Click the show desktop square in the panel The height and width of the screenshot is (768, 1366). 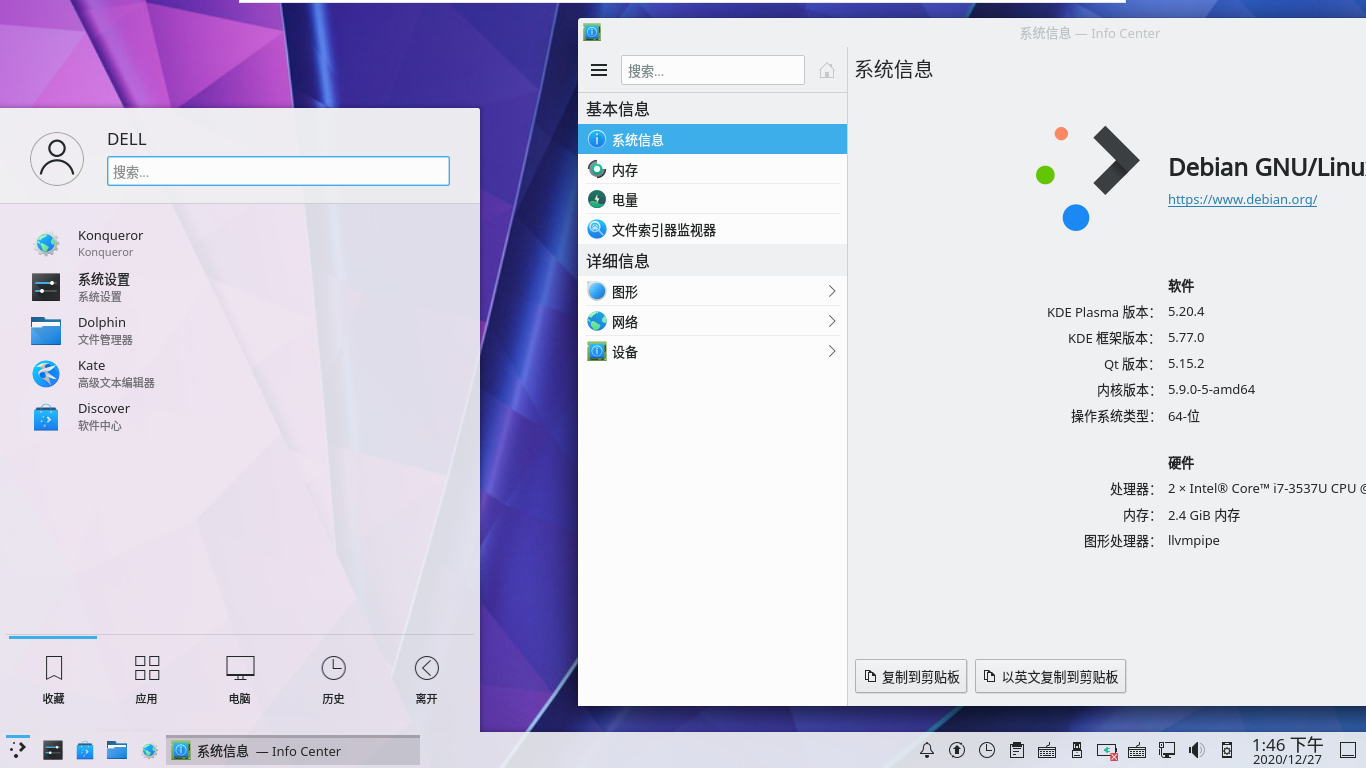click(1347, 750)
